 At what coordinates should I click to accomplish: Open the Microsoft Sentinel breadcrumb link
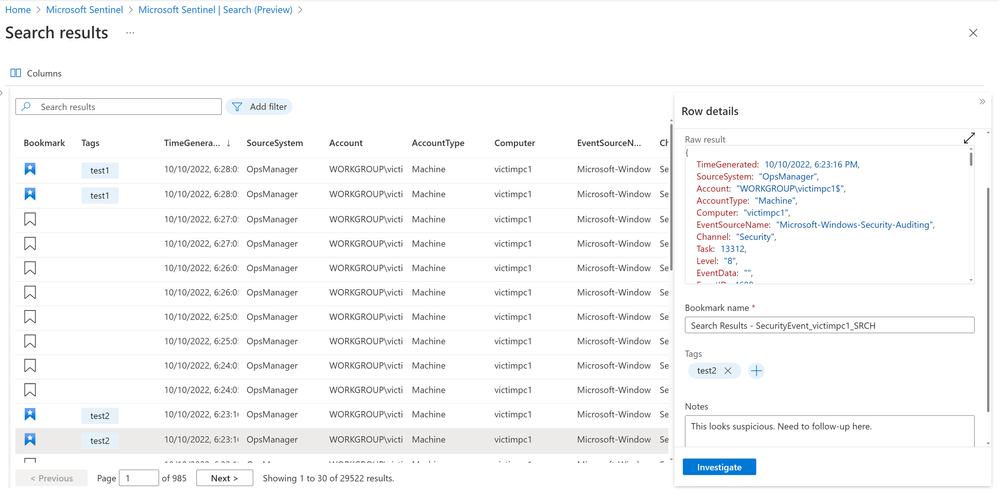84,10
